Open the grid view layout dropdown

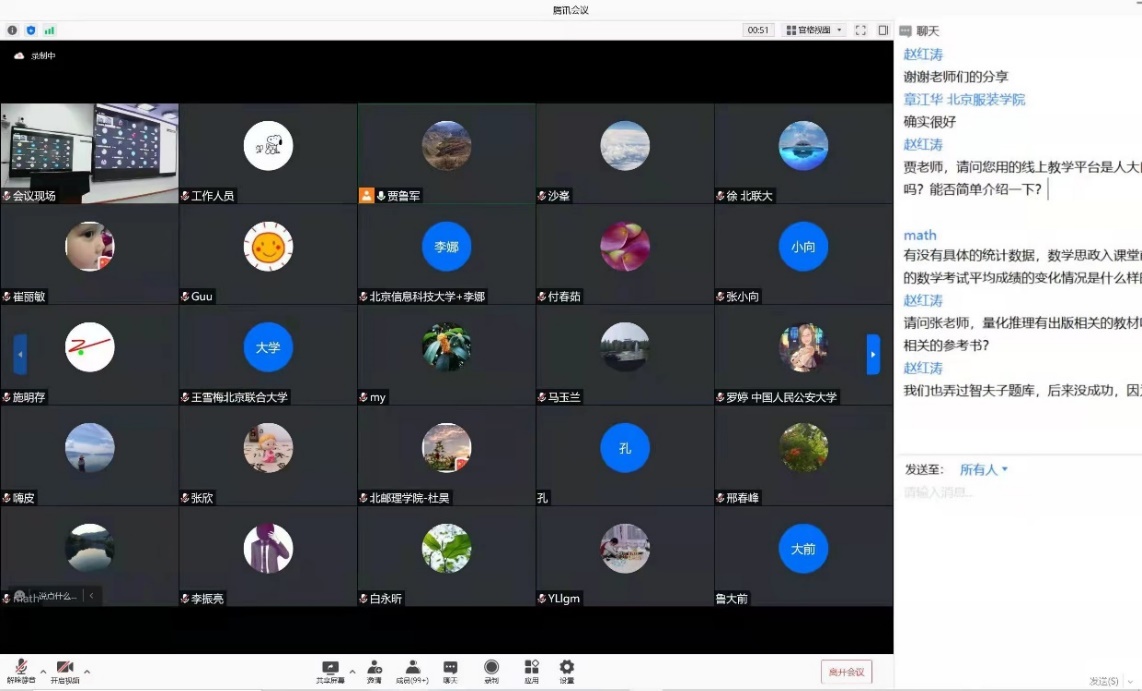(x=814, y=30)
